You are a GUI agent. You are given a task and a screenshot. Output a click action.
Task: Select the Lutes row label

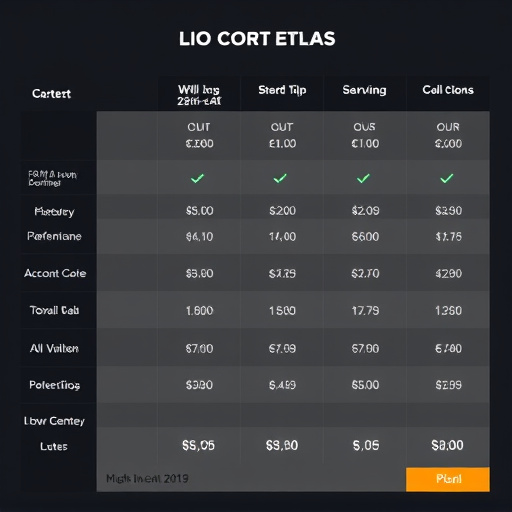54,446
